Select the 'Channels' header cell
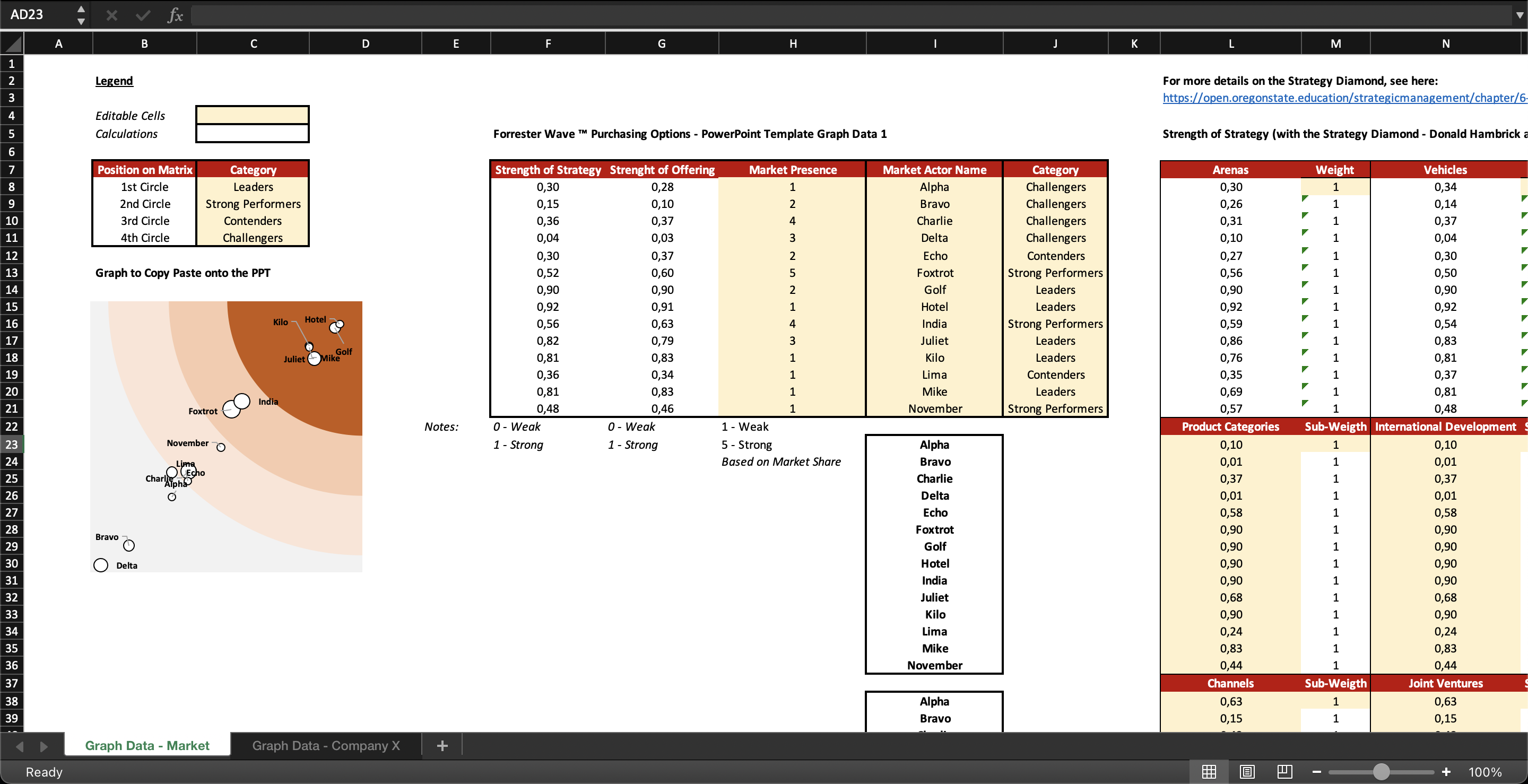 [1231, 683]
